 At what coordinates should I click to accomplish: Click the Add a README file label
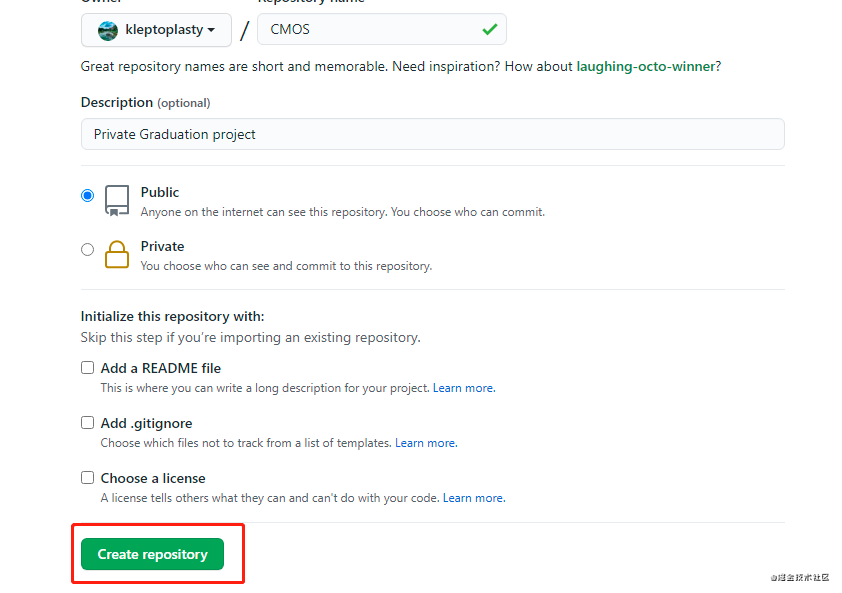pyautogui.click(x=161, y=368)
